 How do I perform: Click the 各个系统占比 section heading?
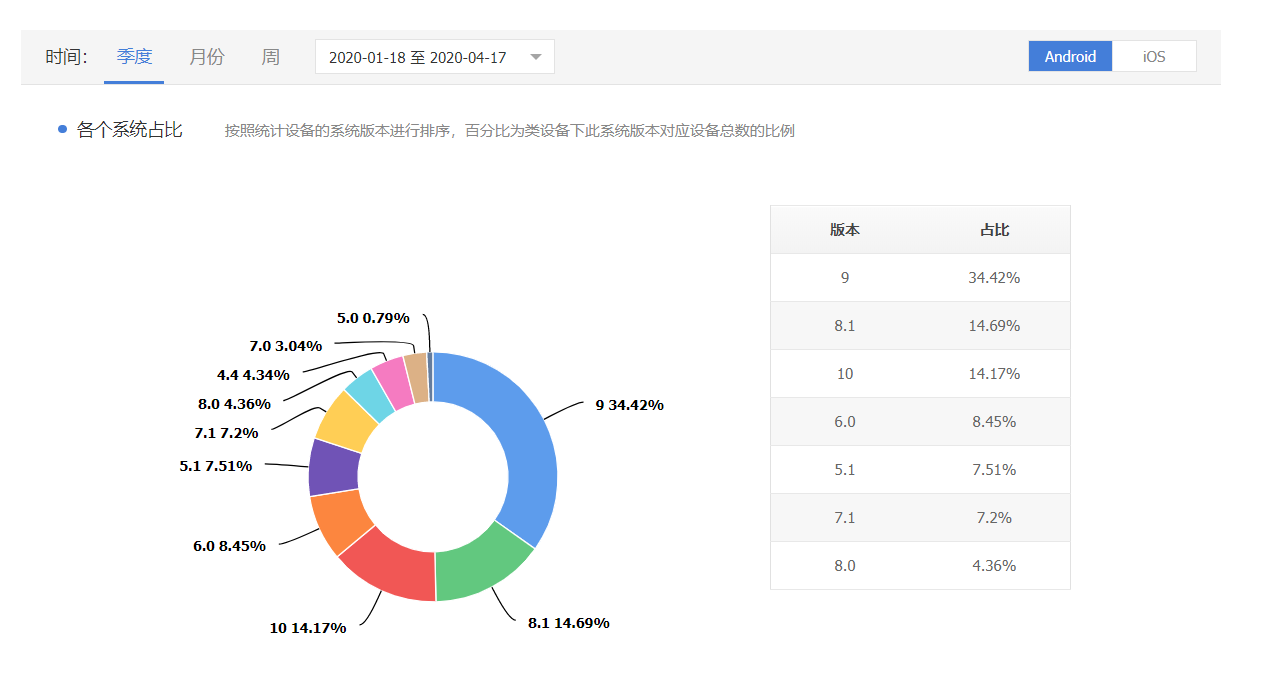point(130,130)
